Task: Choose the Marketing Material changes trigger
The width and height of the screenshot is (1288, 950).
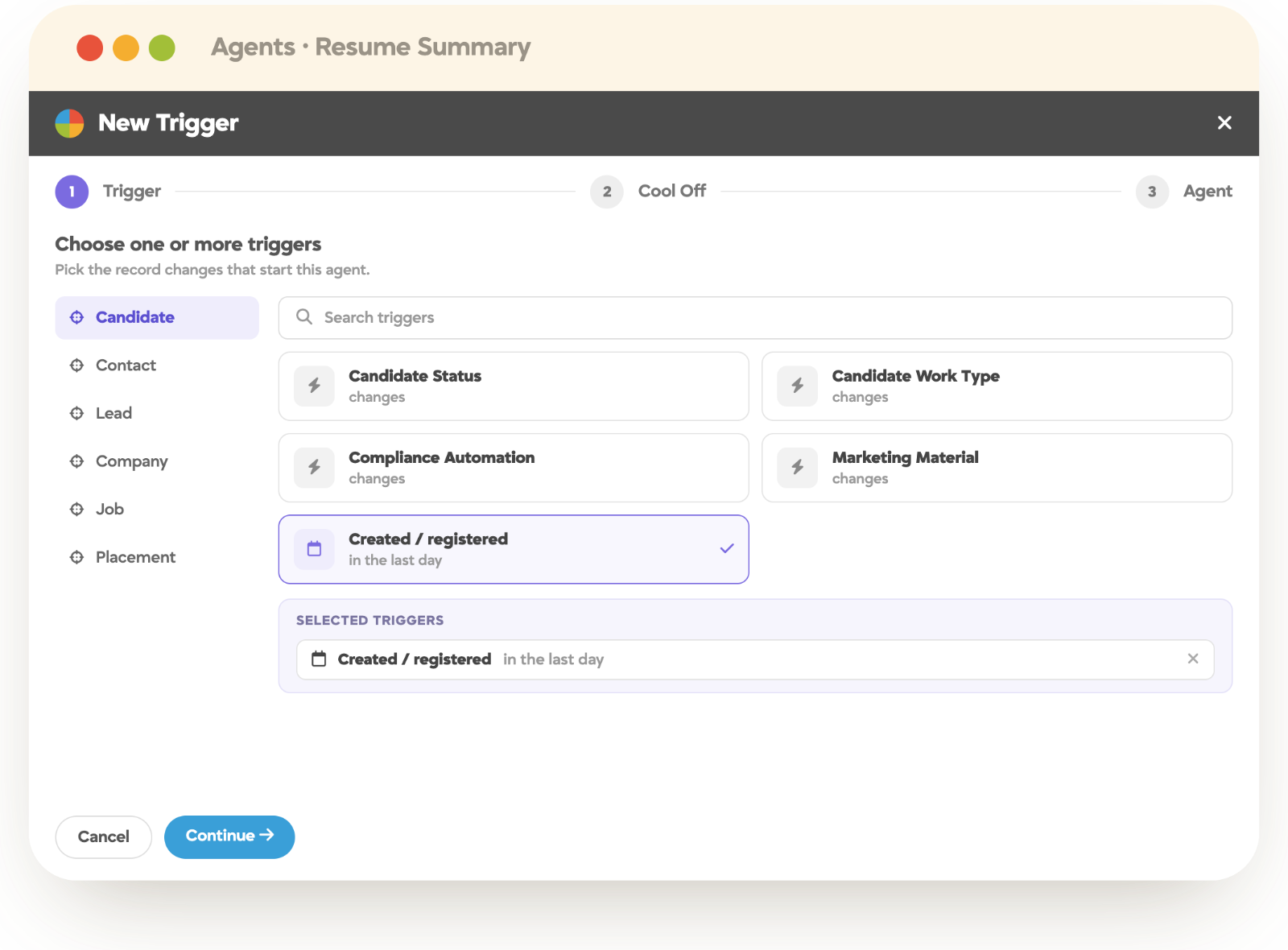Action: point(997,468)
